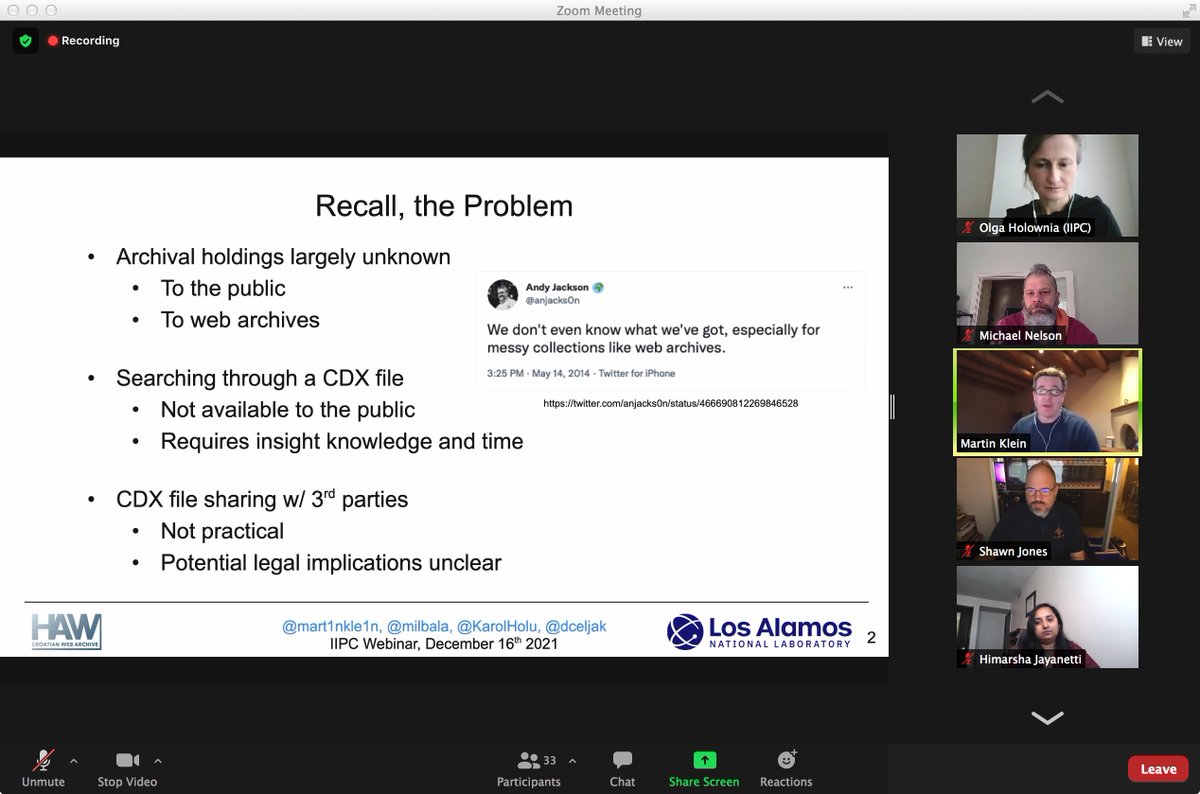Click the "To the public" sub-bullet

(223, 288)
